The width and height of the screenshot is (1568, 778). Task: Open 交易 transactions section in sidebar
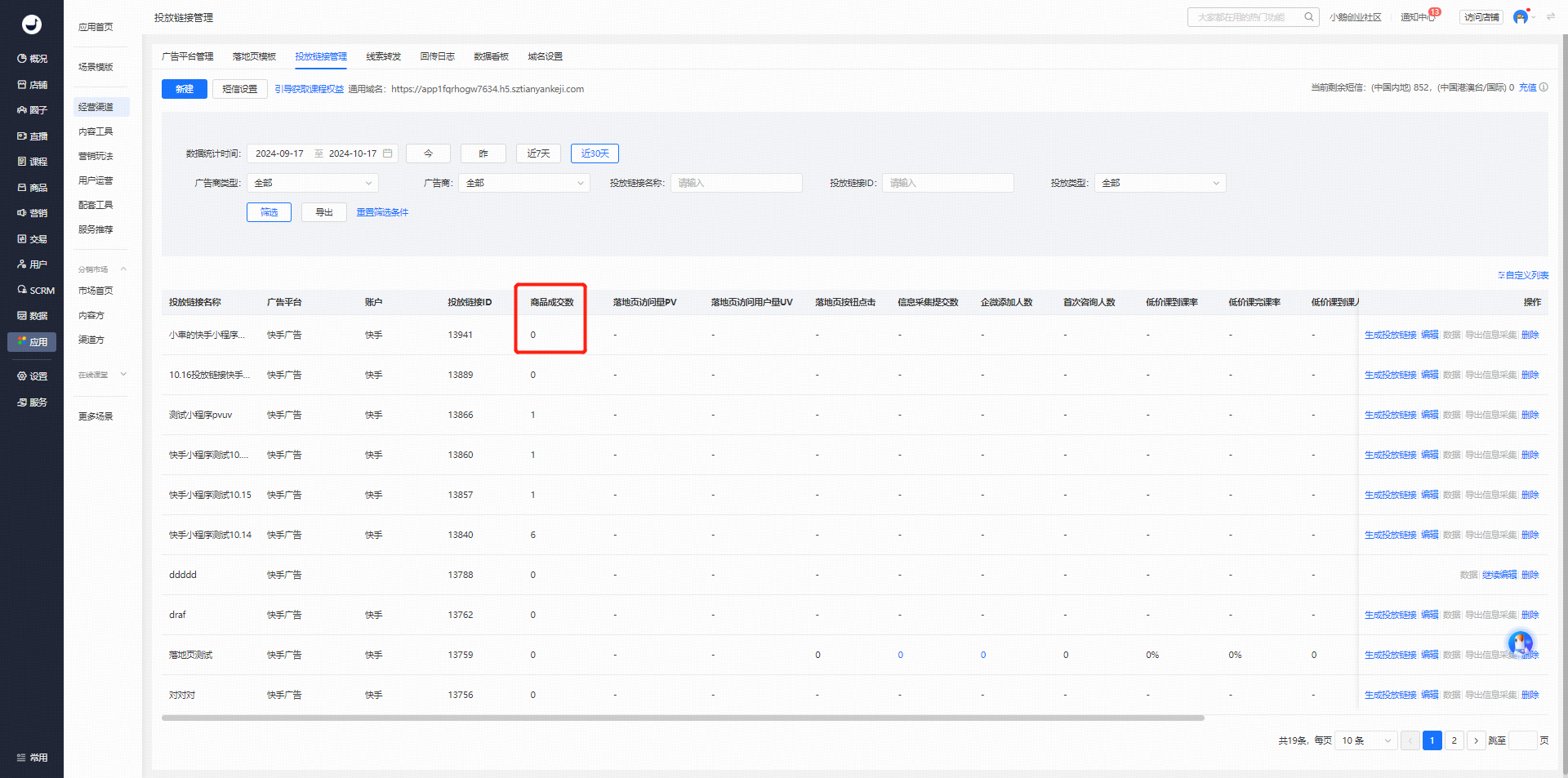click(x=32, y=239)
